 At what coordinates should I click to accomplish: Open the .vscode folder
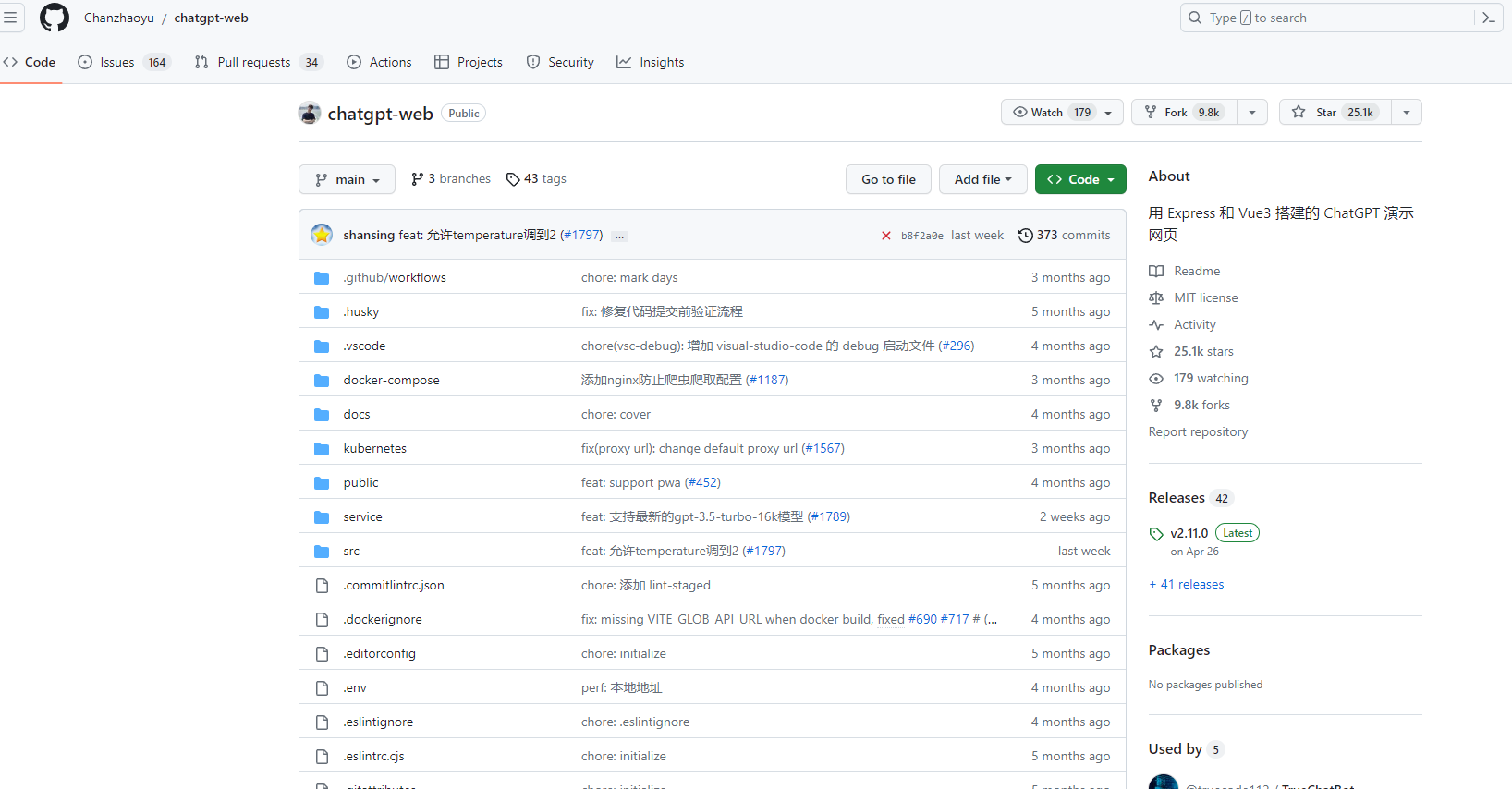tap(364, 346)
